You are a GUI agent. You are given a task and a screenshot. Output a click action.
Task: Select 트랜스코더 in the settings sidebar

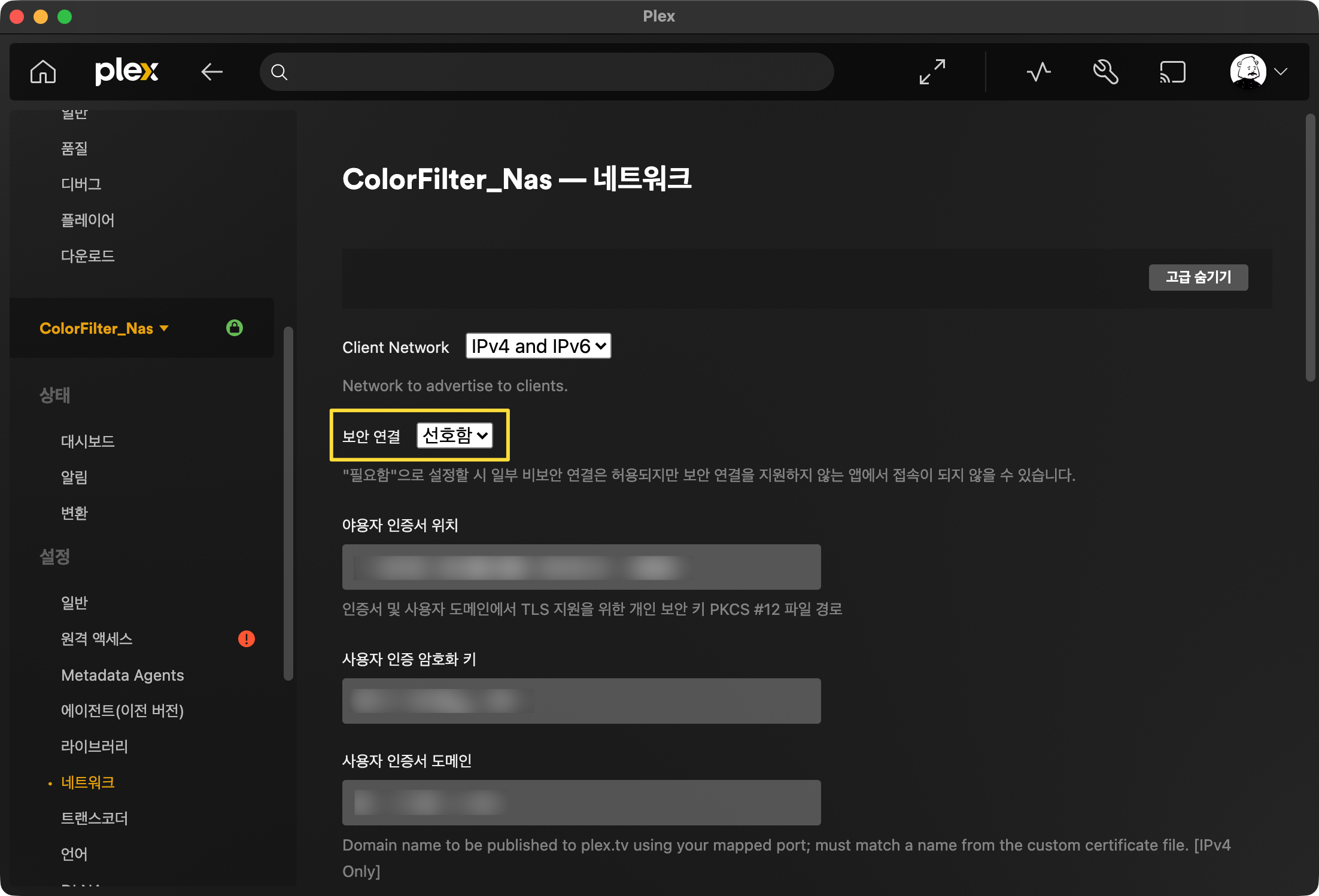pos(95,818)
